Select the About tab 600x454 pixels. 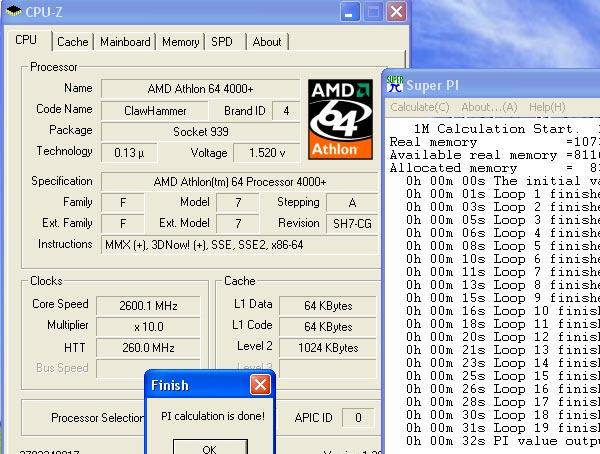pos(267,42)
